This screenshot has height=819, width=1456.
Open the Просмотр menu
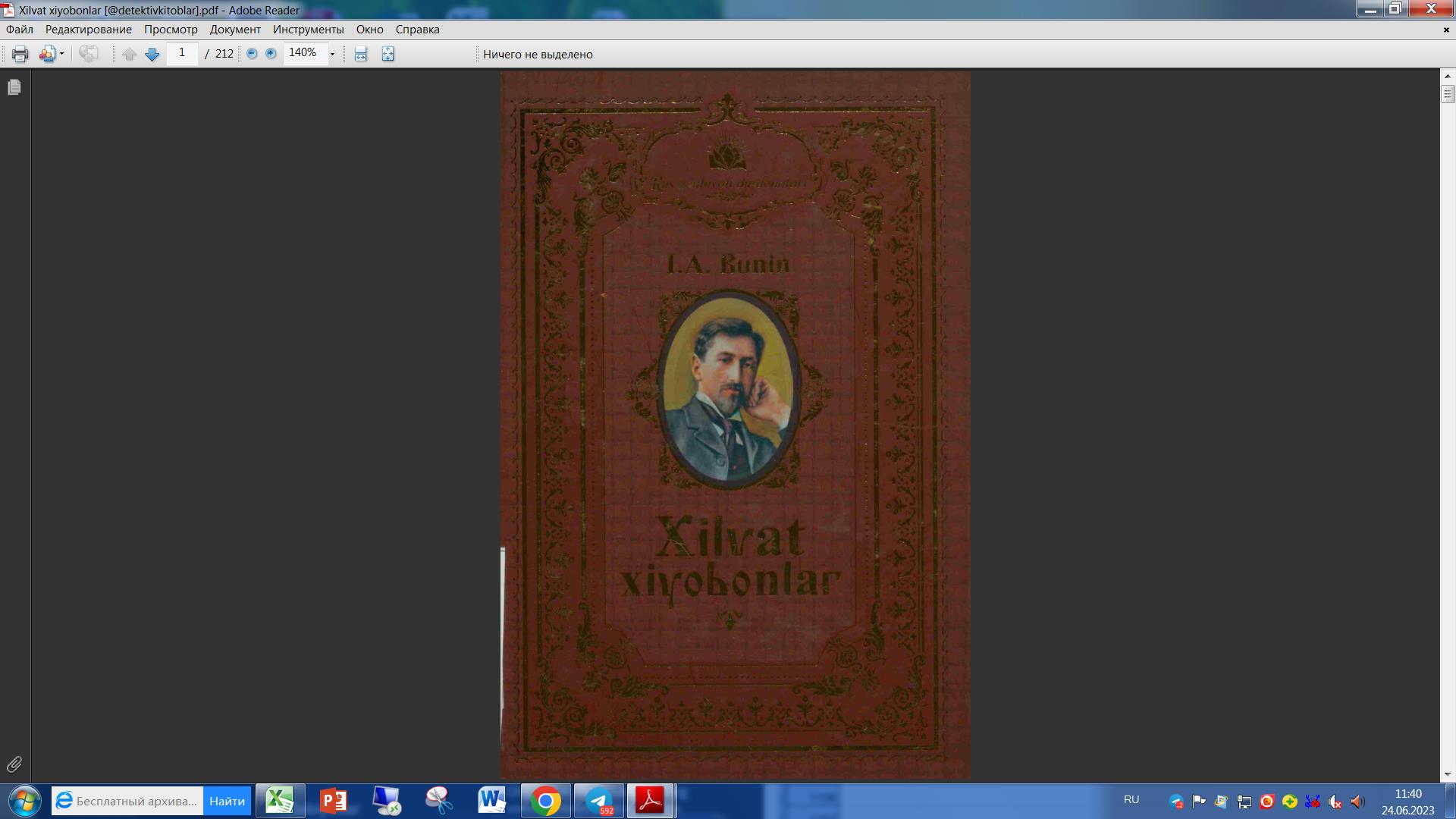171,30
